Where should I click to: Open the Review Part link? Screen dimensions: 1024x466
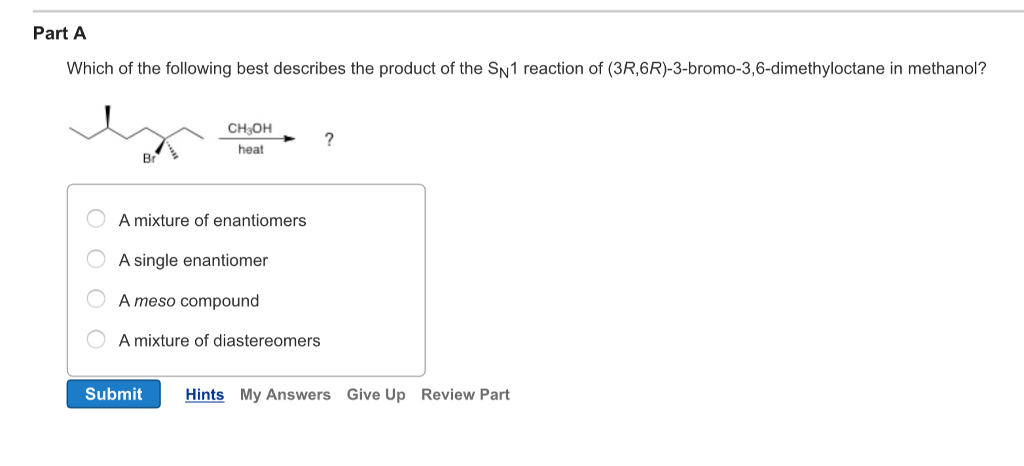(465, 395)
